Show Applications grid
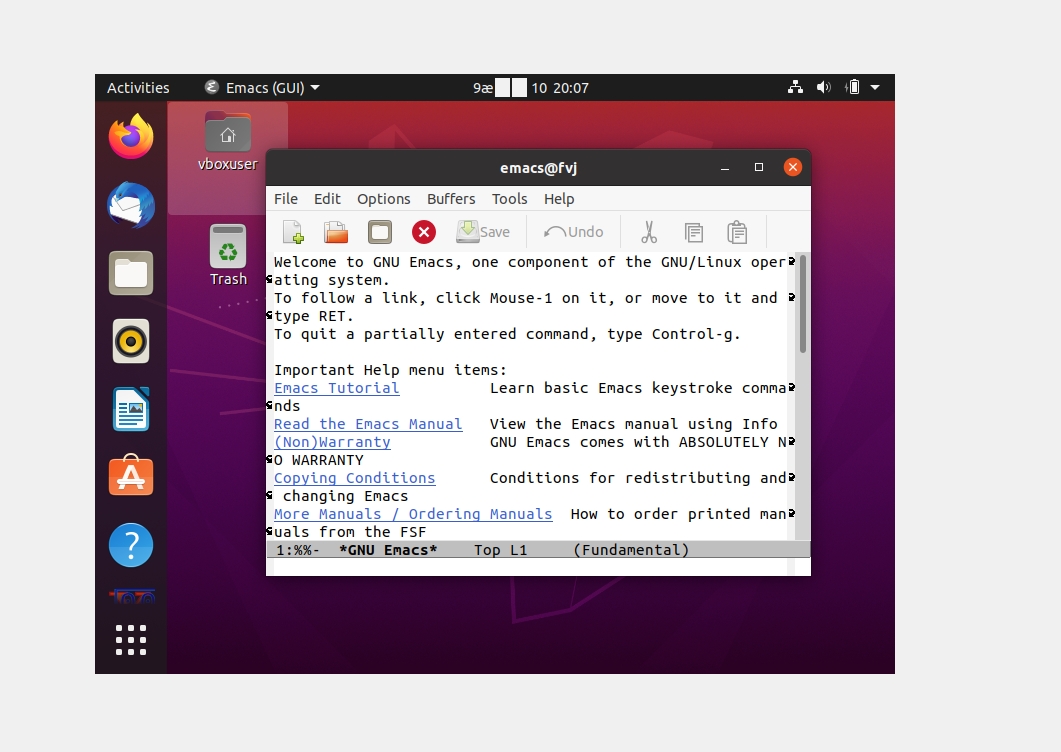This screenshot has height=752, width=1061. click(131, 640)
